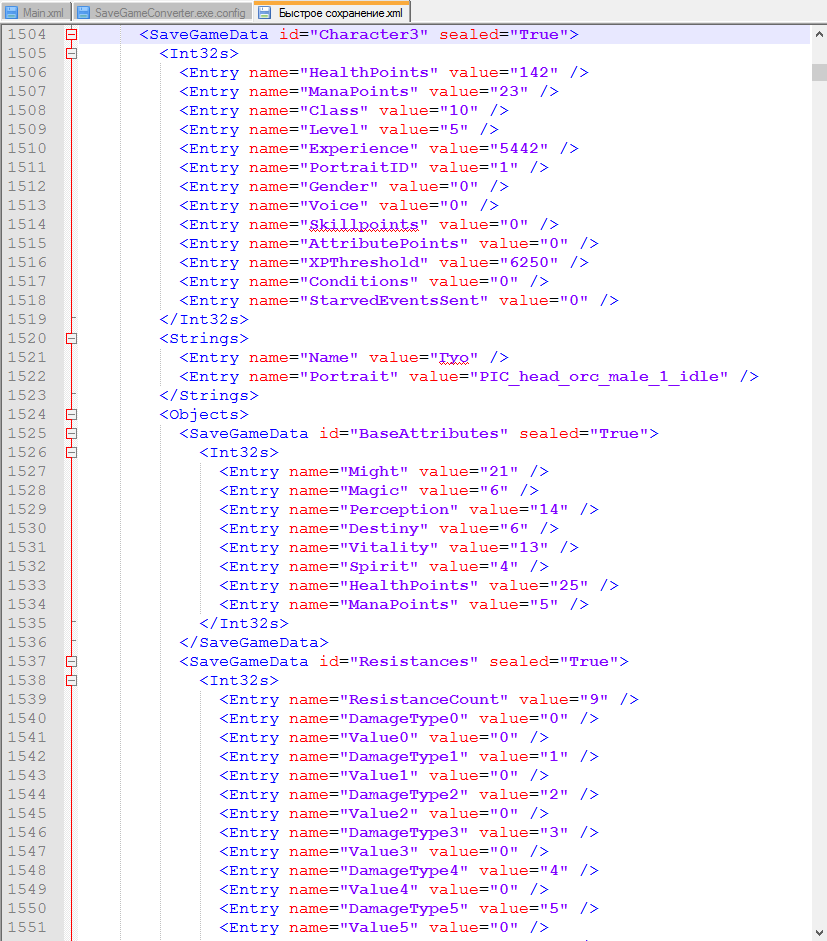Fold the BaseAttributes block at line 1525
Viewport: 827px width, 941px height.
pos(71,433)
